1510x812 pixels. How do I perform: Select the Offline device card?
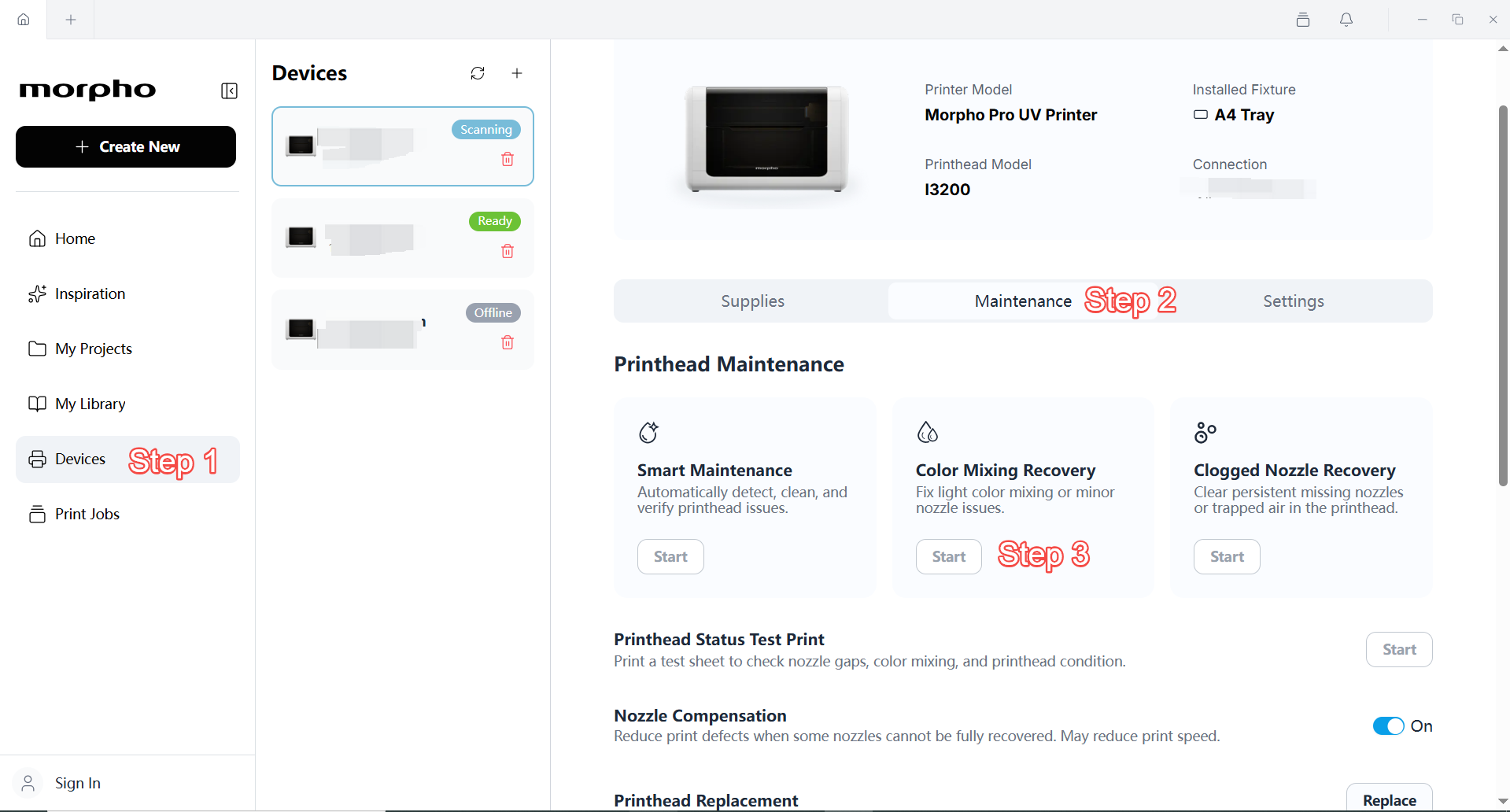pos(403,330)
